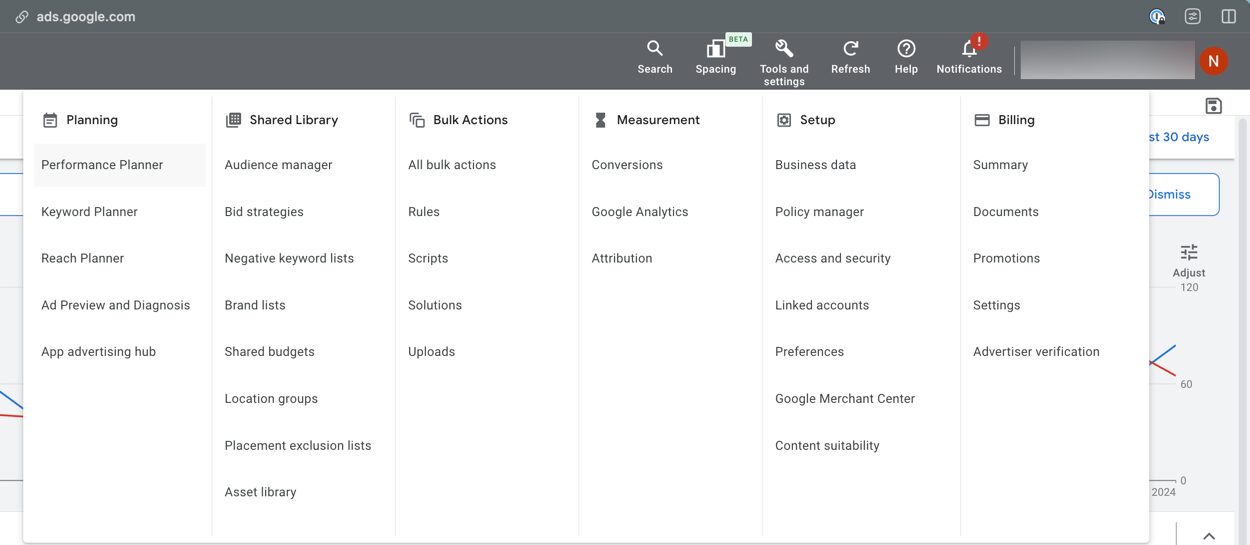This screenshot has width=1250, height=545.
Task: Open Business data
Action: tap(815, 165)
